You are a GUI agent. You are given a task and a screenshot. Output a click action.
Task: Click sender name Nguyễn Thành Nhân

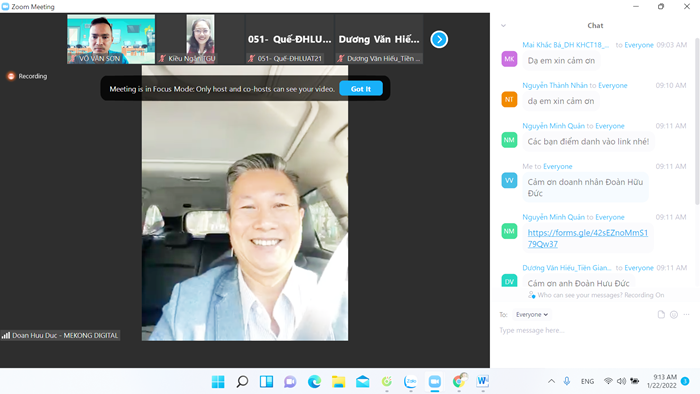coord(555,85)
